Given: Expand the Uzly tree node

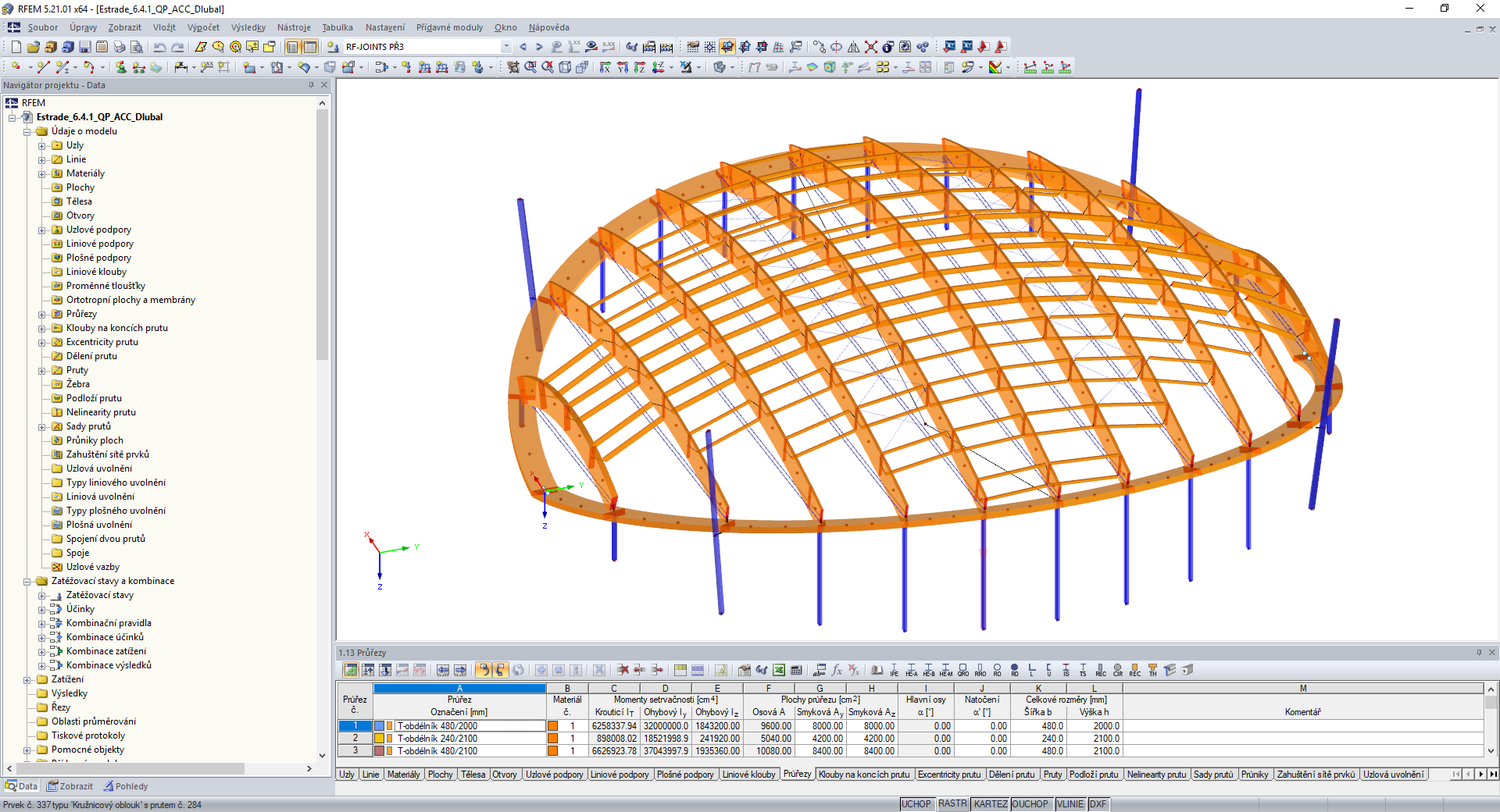Looking at the screenshot, I should click(x=42, y=145).
